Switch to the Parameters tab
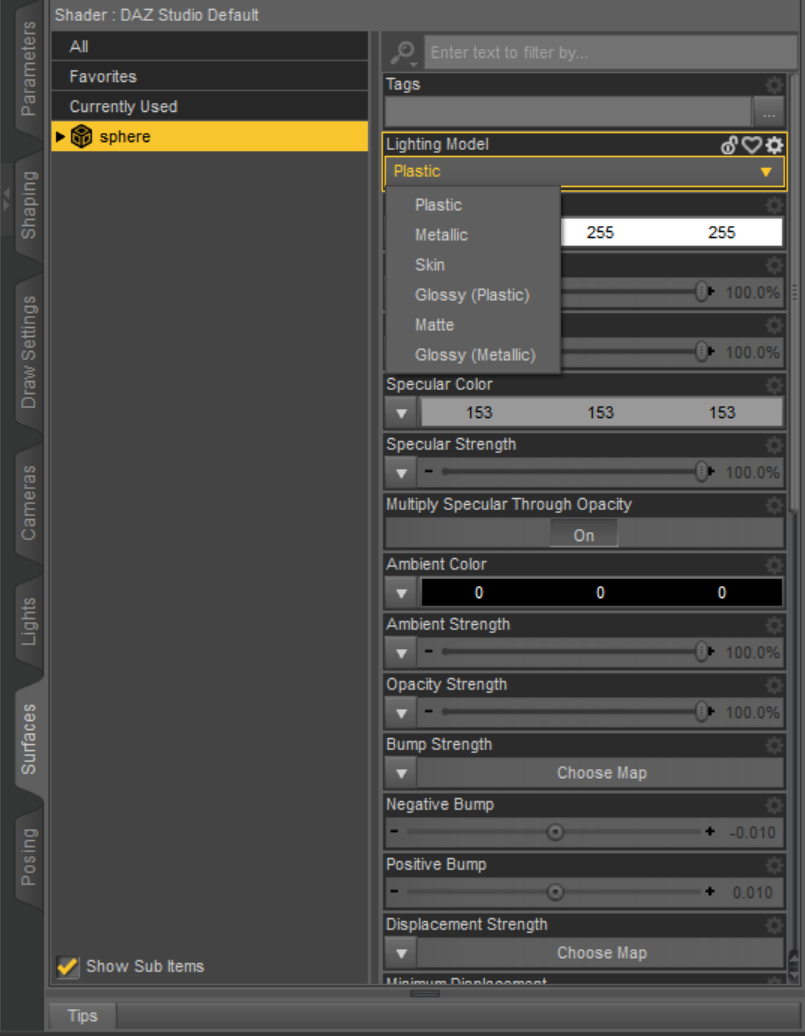The image size is (805, 1036). [x=28, y=69]
